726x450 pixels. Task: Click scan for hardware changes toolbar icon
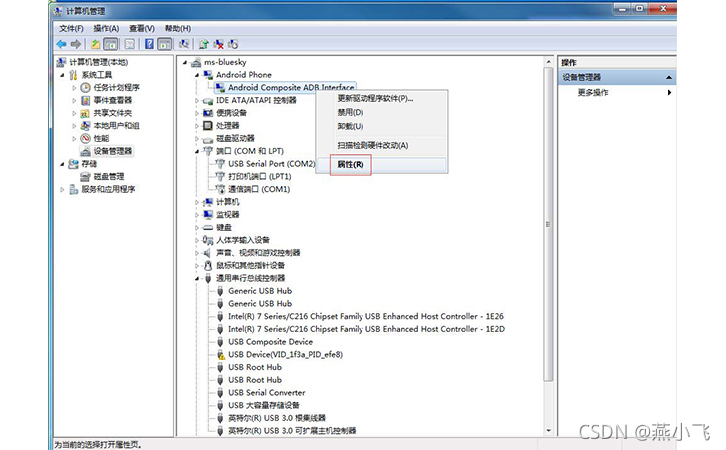pos(184,44)
